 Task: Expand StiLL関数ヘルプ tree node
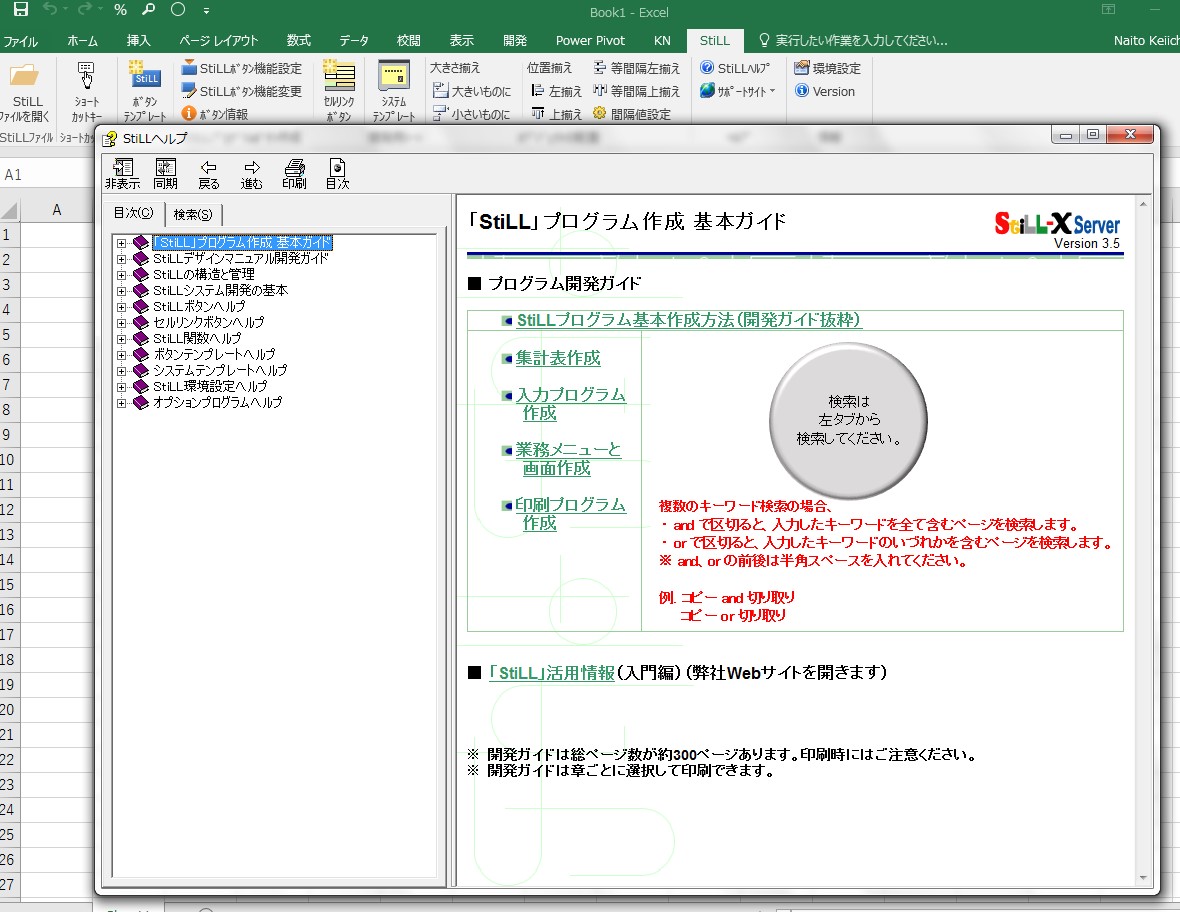point(121,339)
